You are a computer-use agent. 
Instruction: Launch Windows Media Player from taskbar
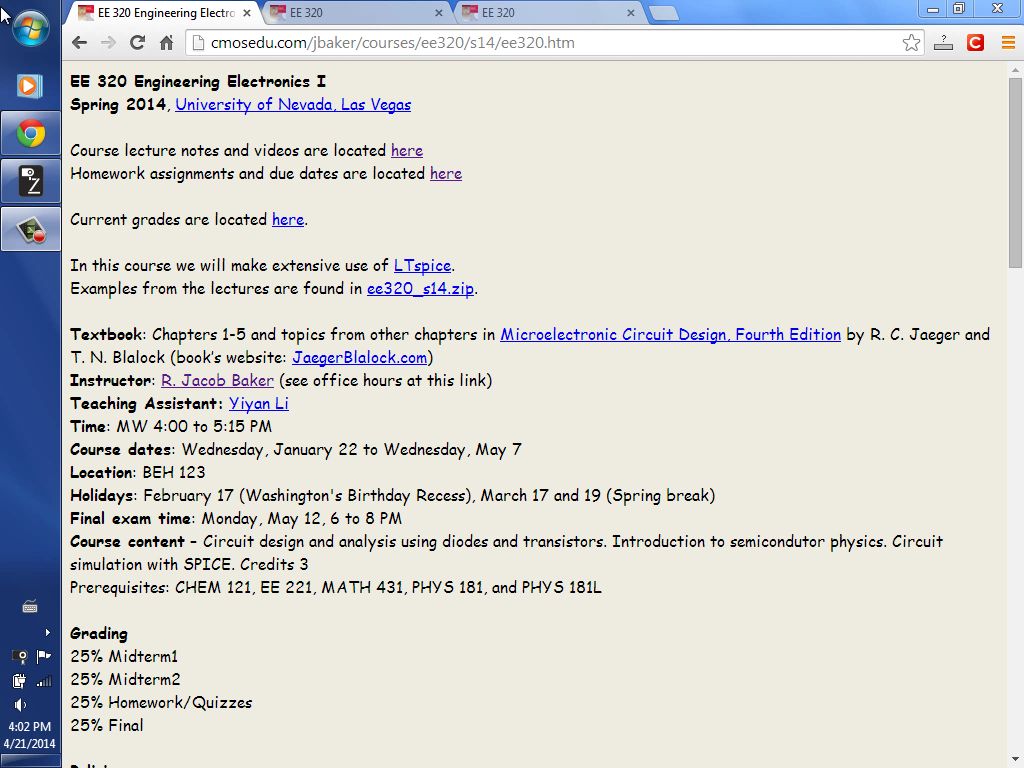[x=30, y=86]
